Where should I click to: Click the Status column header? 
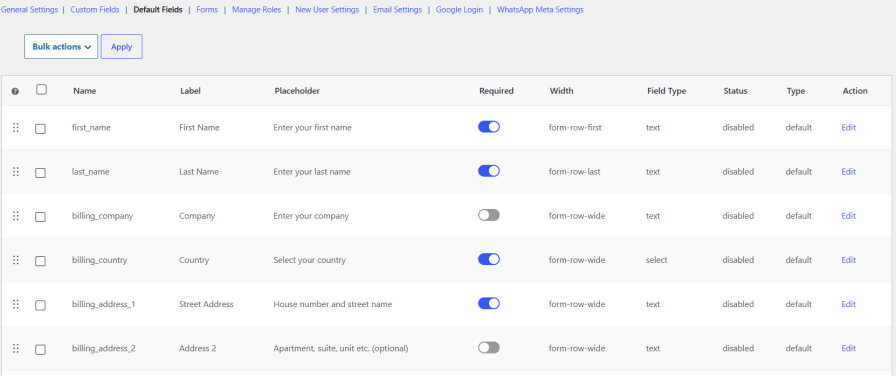[x=735, y=91]
